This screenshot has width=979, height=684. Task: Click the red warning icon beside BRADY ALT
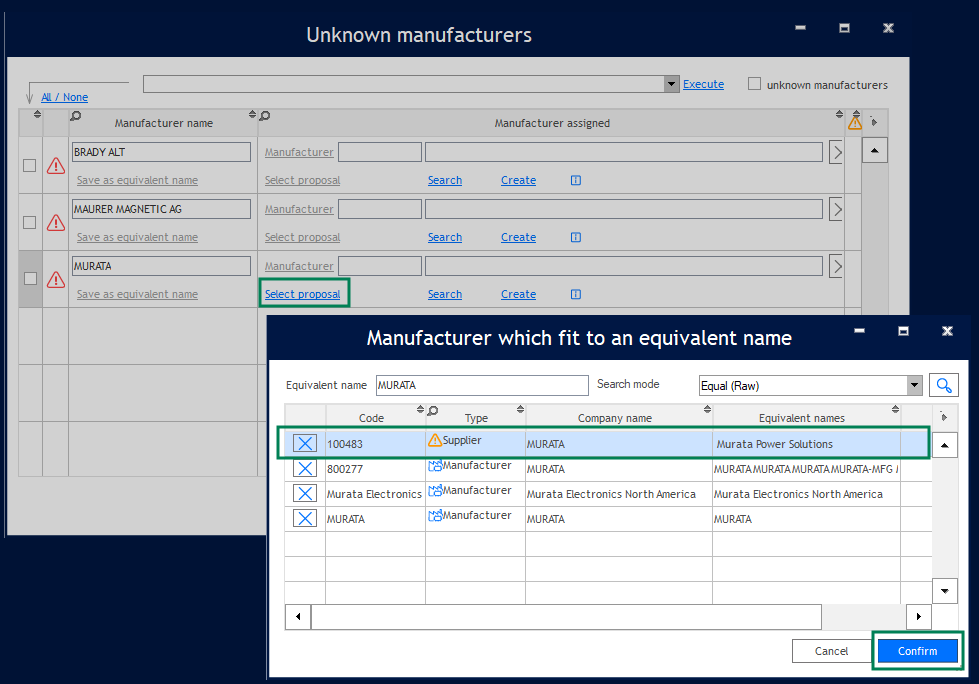coord(56,166)
